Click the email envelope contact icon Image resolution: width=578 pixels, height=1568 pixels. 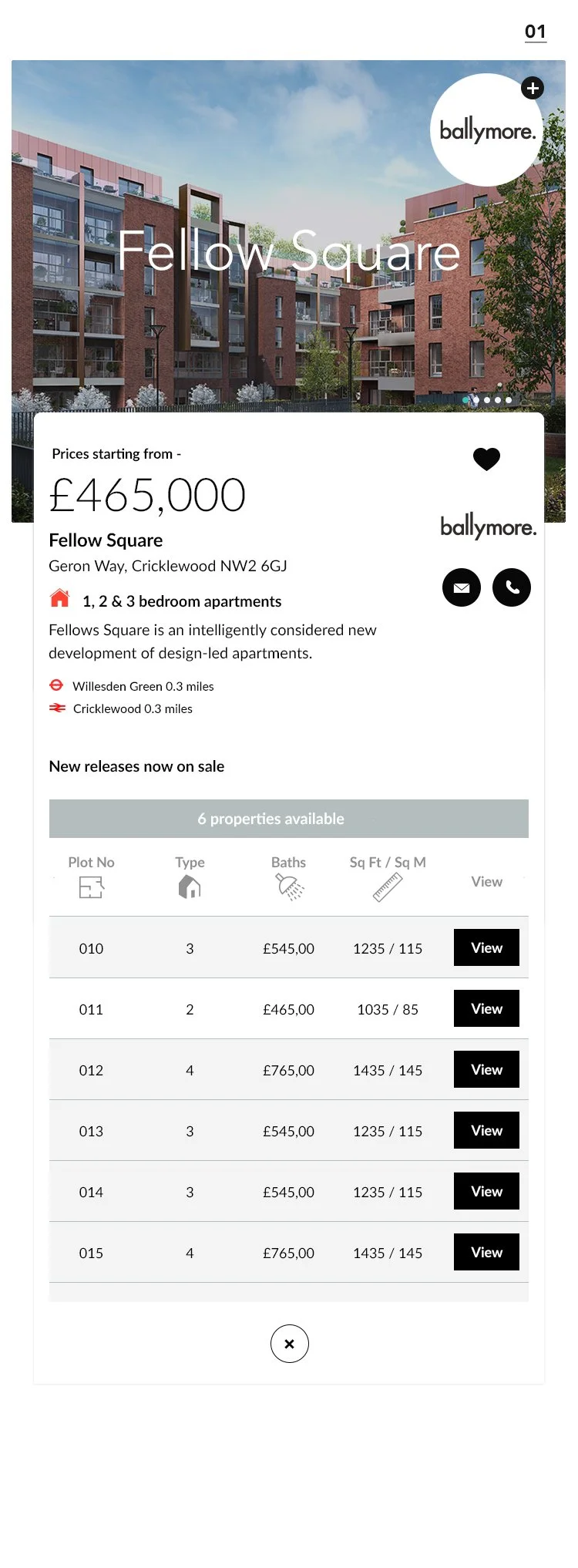(462, 588)
